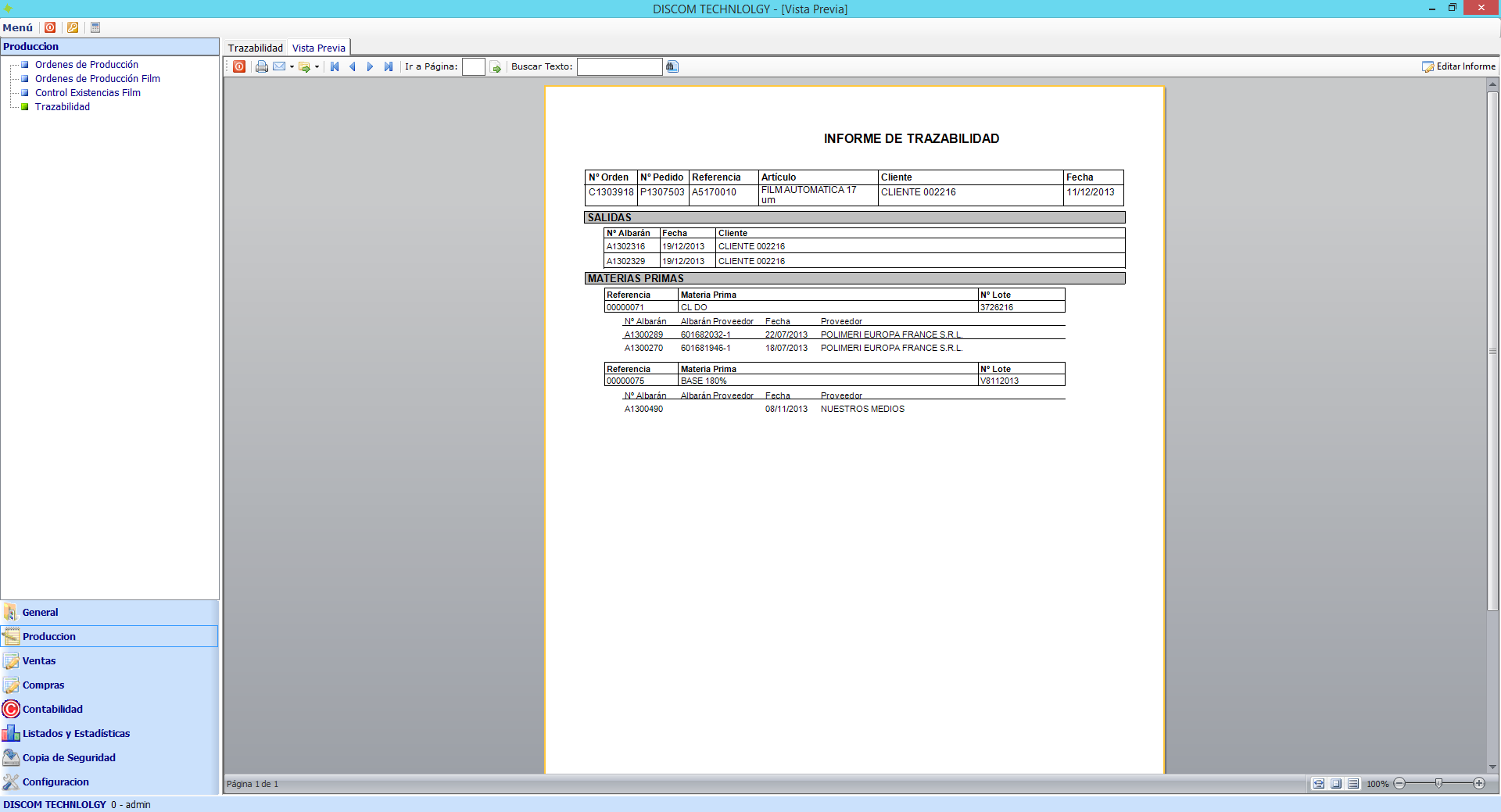
Task: Open the calculator icon in top toolbar
Action: tap(95, 27)
